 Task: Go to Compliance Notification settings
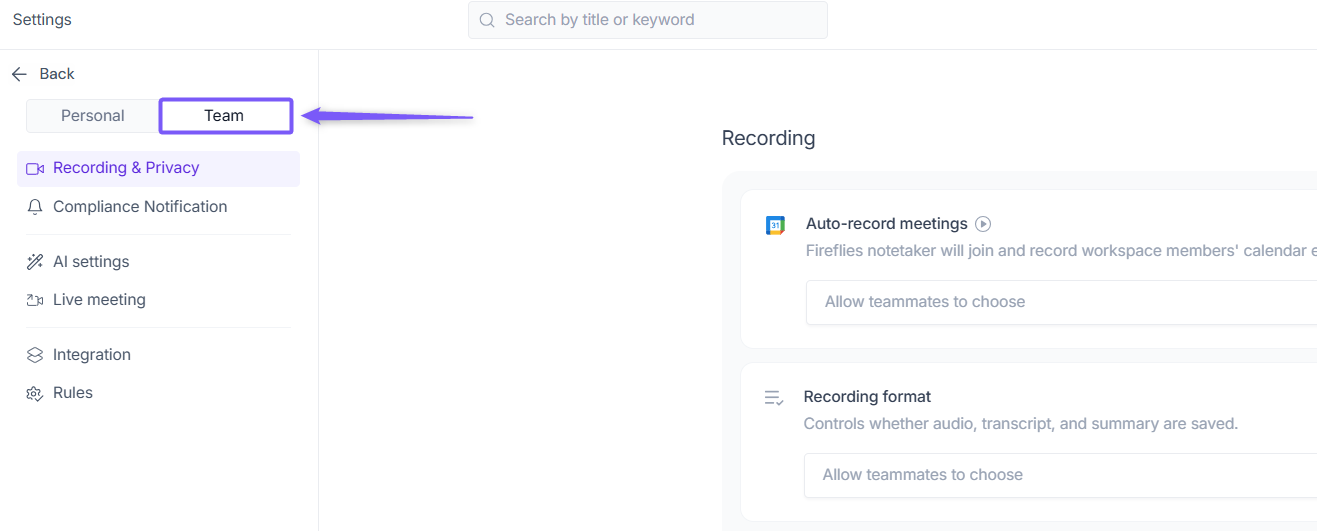tap(140, 207)
